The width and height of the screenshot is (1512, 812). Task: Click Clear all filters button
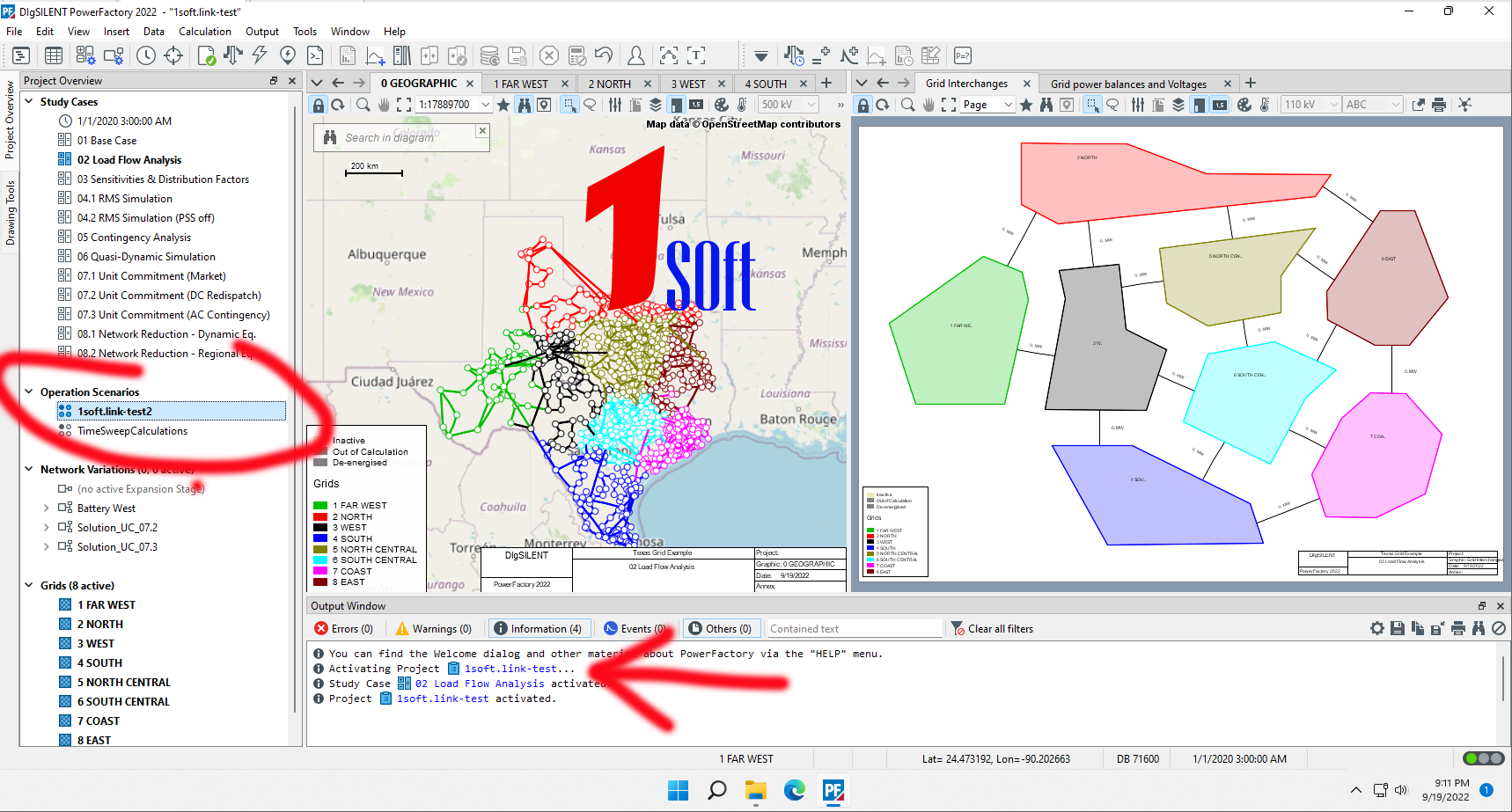tap(993, 628)
